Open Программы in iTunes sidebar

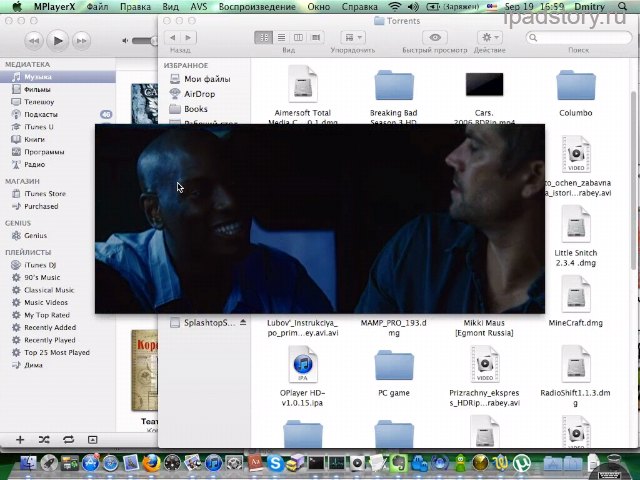44,152
